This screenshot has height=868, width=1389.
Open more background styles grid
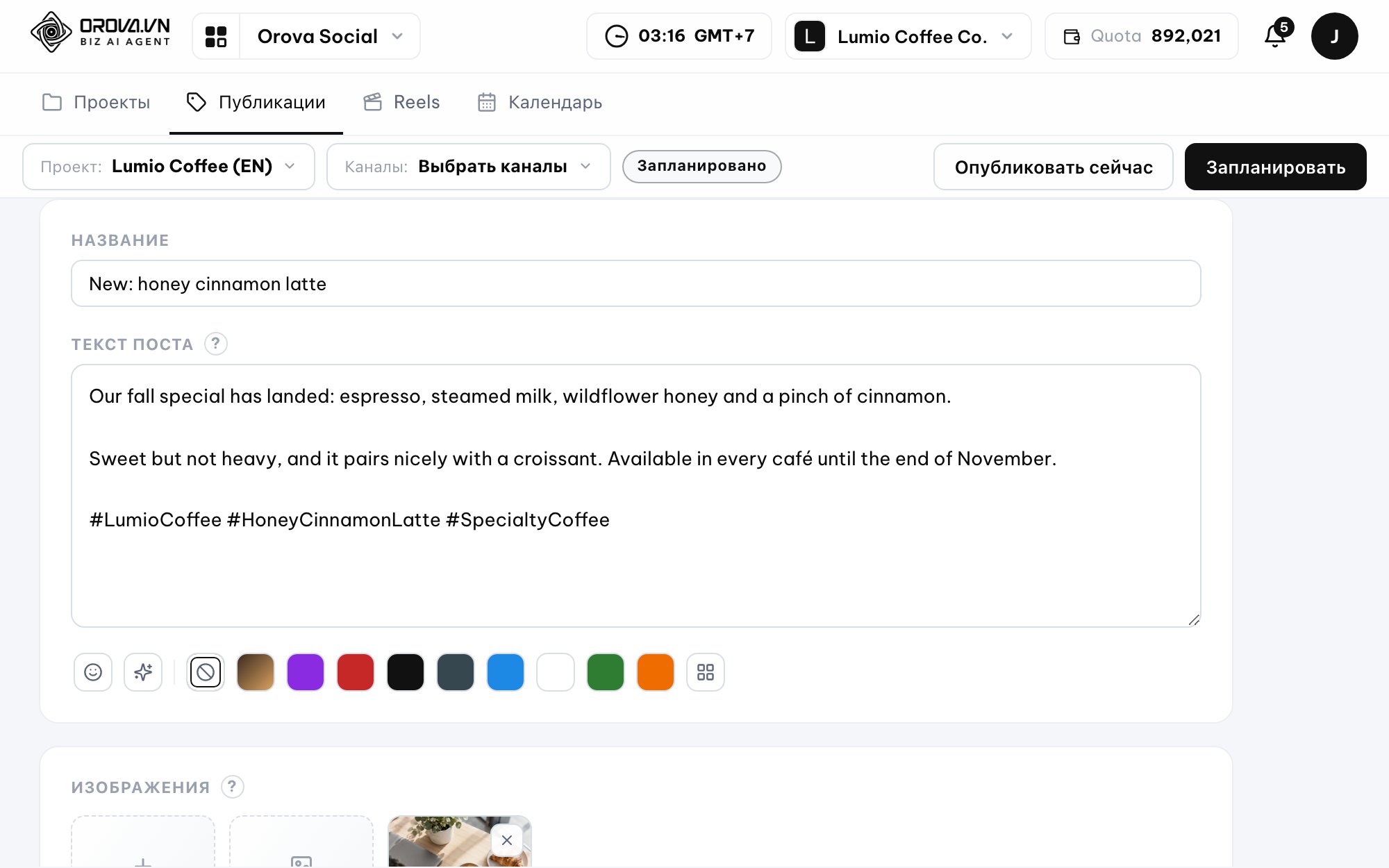coord(706,672)
